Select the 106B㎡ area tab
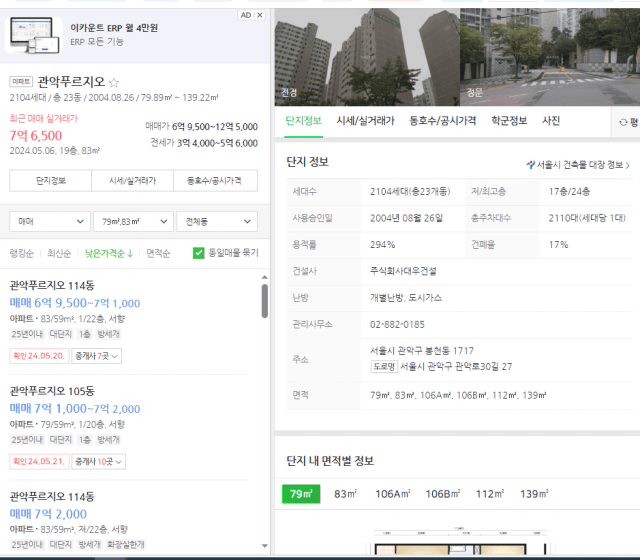The height and width of the screenshot is (560, 640). click(x=443, y=494)
